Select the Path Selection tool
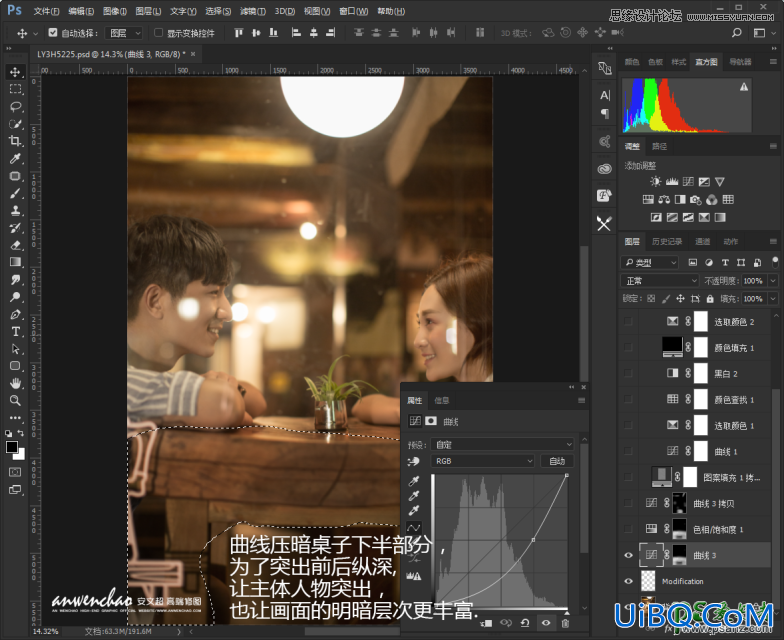784x640 pixels. (15, 349)
